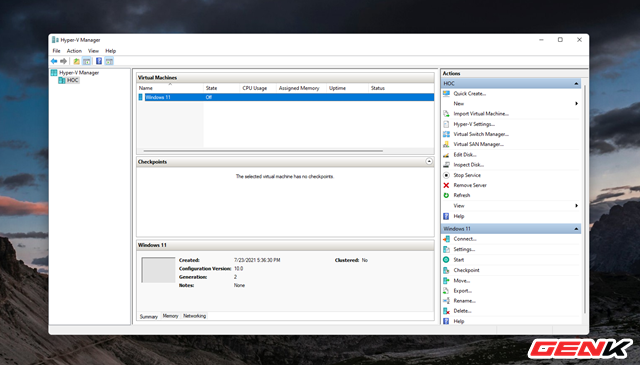Click the green Start power icon
Screen dimensions: 640x365
(446, 260)
